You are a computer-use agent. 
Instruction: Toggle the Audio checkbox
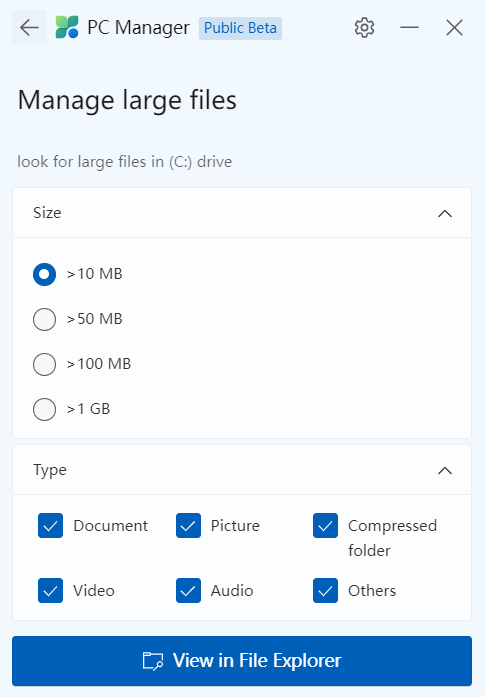click(188, 590)
